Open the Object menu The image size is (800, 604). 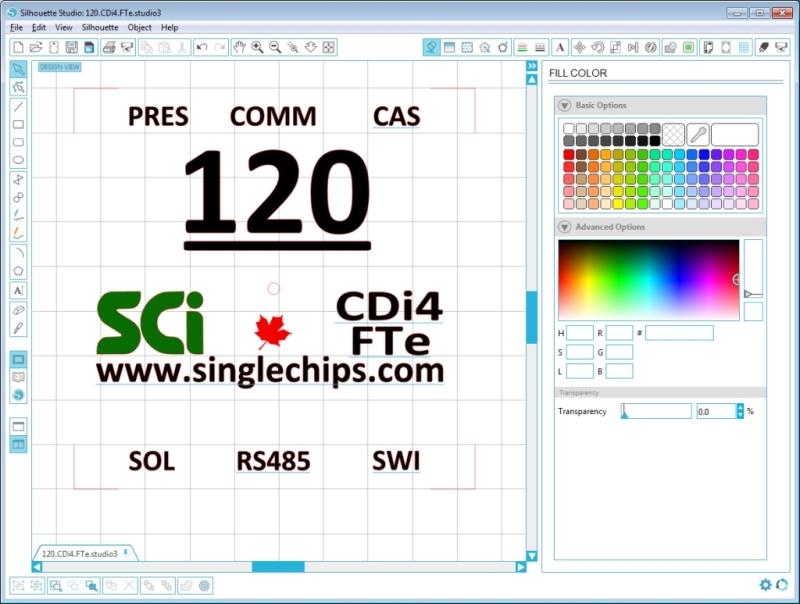pos(140,28)
